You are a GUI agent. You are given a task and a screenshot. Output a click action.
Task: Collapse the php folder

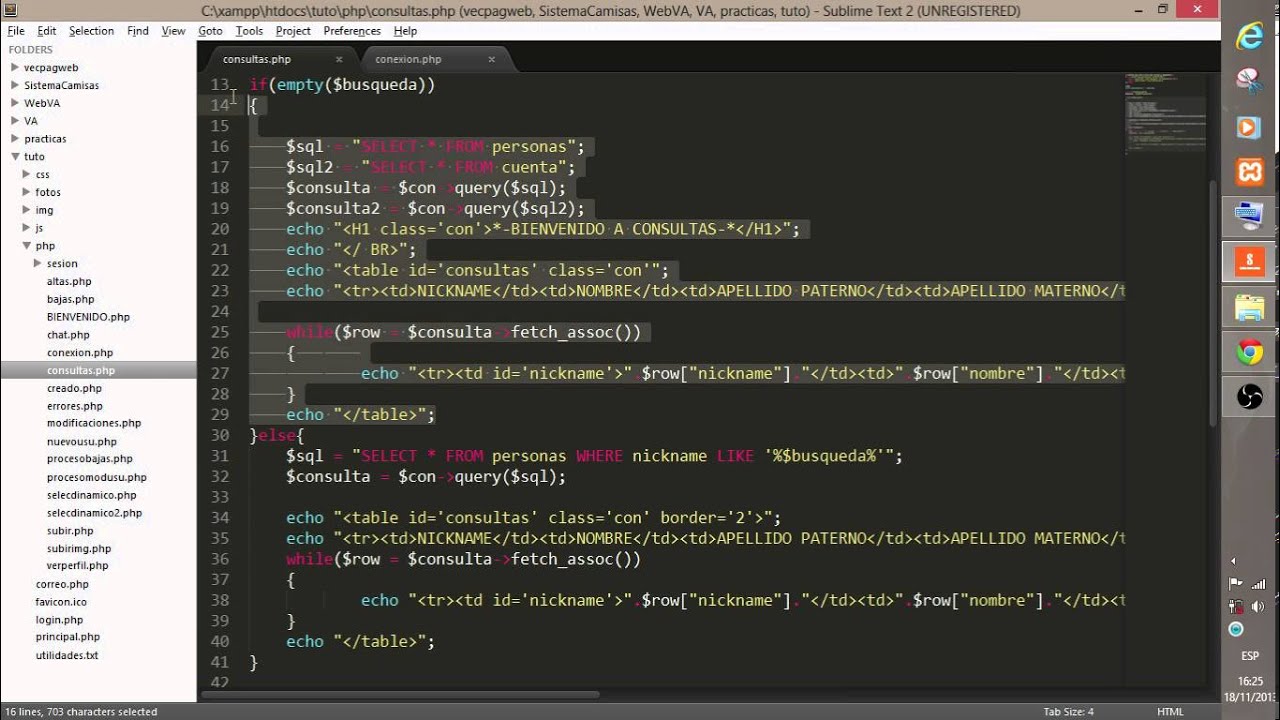[x=26, y=245]
